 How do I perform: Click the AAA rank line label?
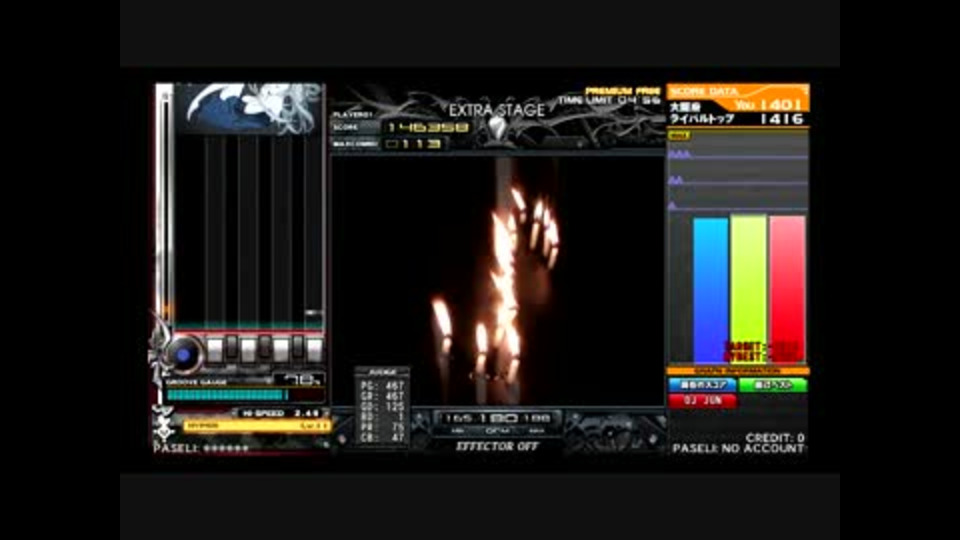coord(679,154)
